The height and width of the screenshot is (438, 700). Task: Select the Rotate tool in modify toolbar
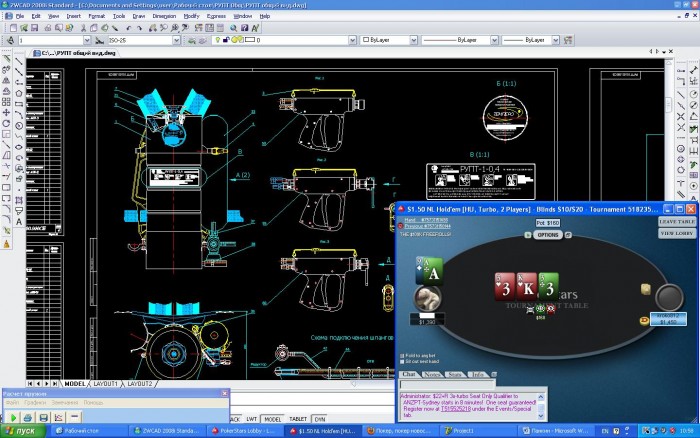[x=6, y=123]
